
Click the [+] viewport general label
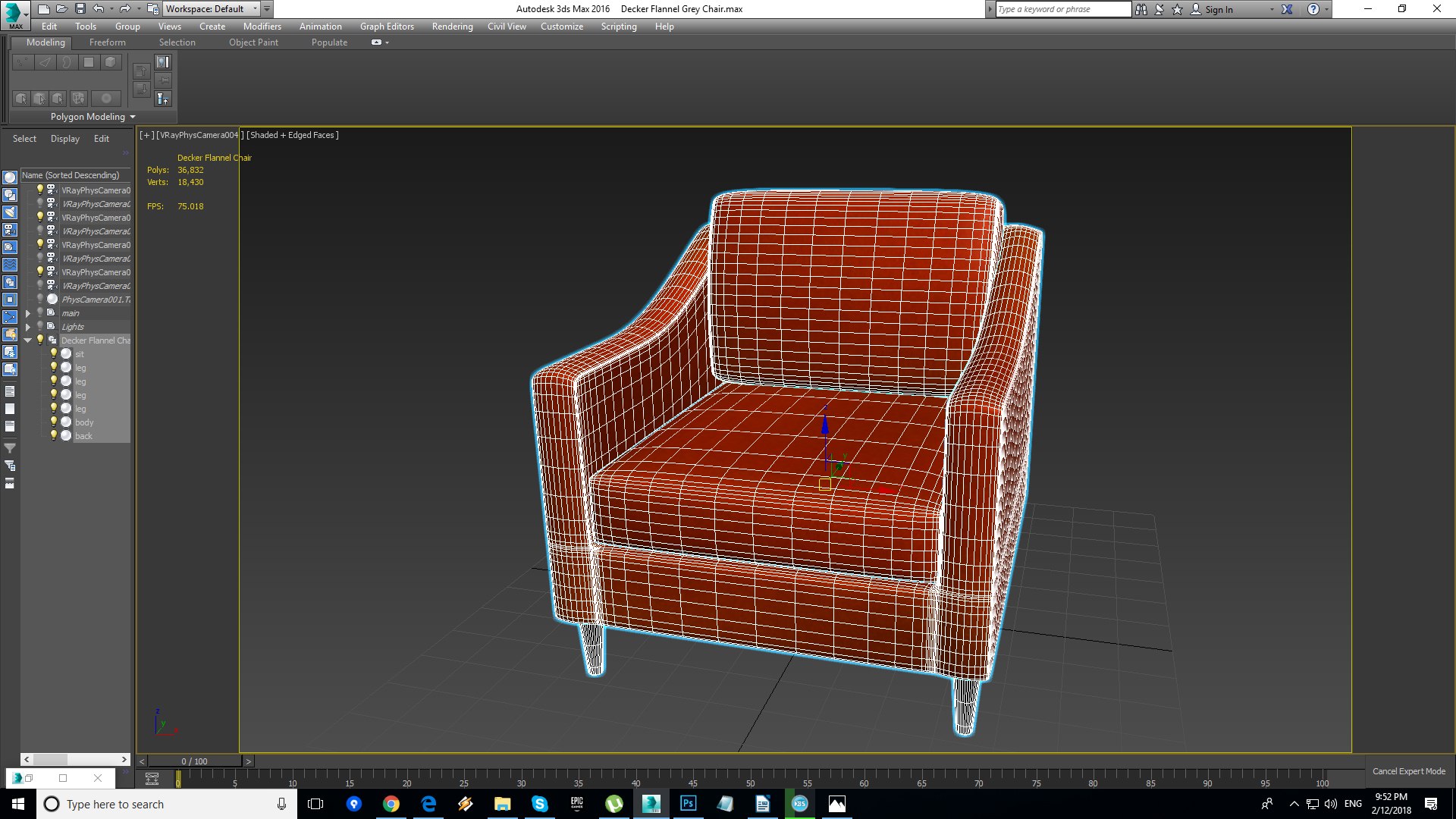click(146, 135)
